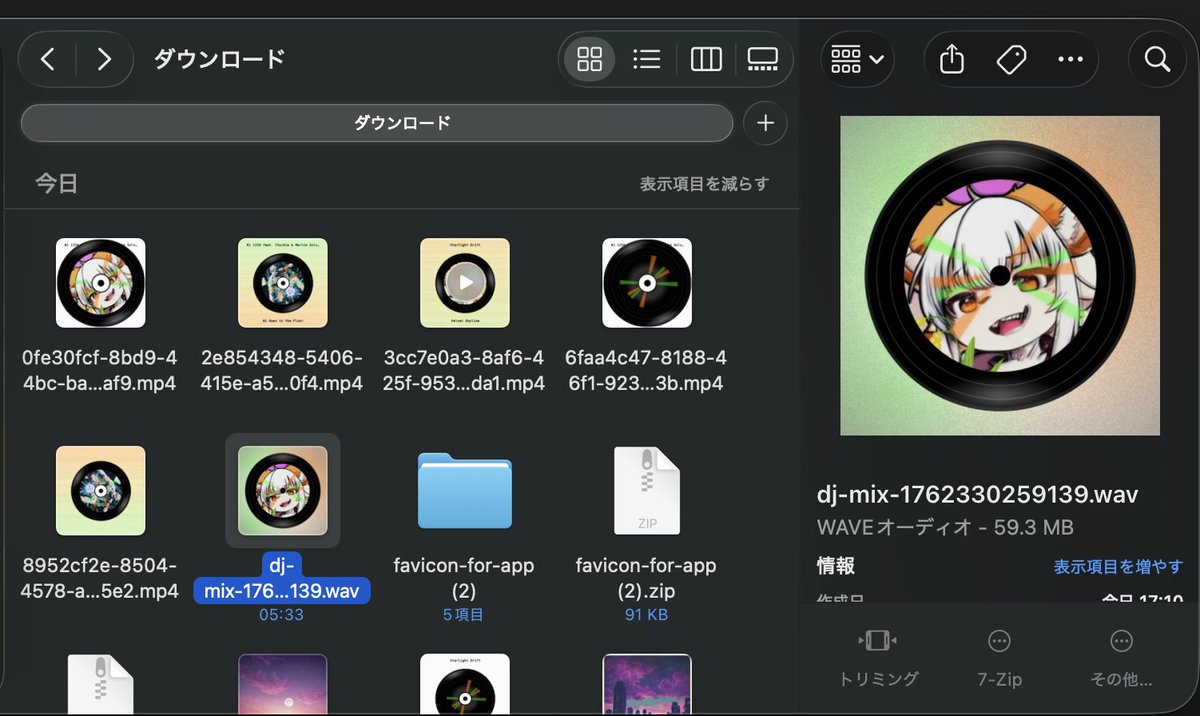The image size is (1200, 716).
Task: Select the favicon-for-app (2).zip file icon
Action: pyautogui.click(x=647, y=491)
